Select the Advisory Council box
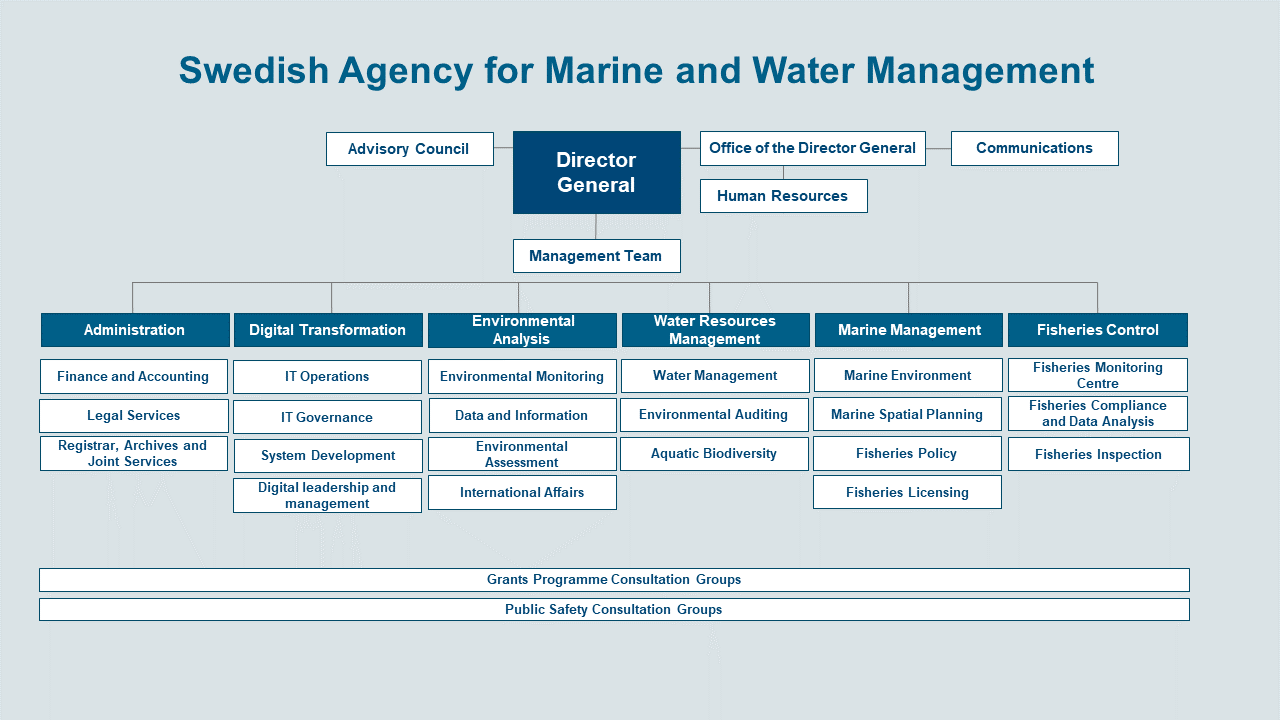 point(409,149)
